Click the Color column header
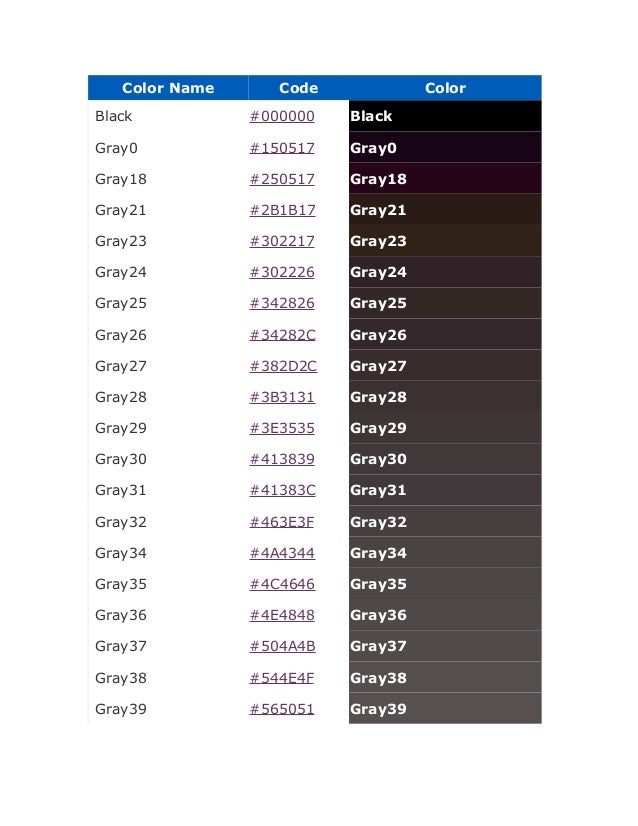 445,88
